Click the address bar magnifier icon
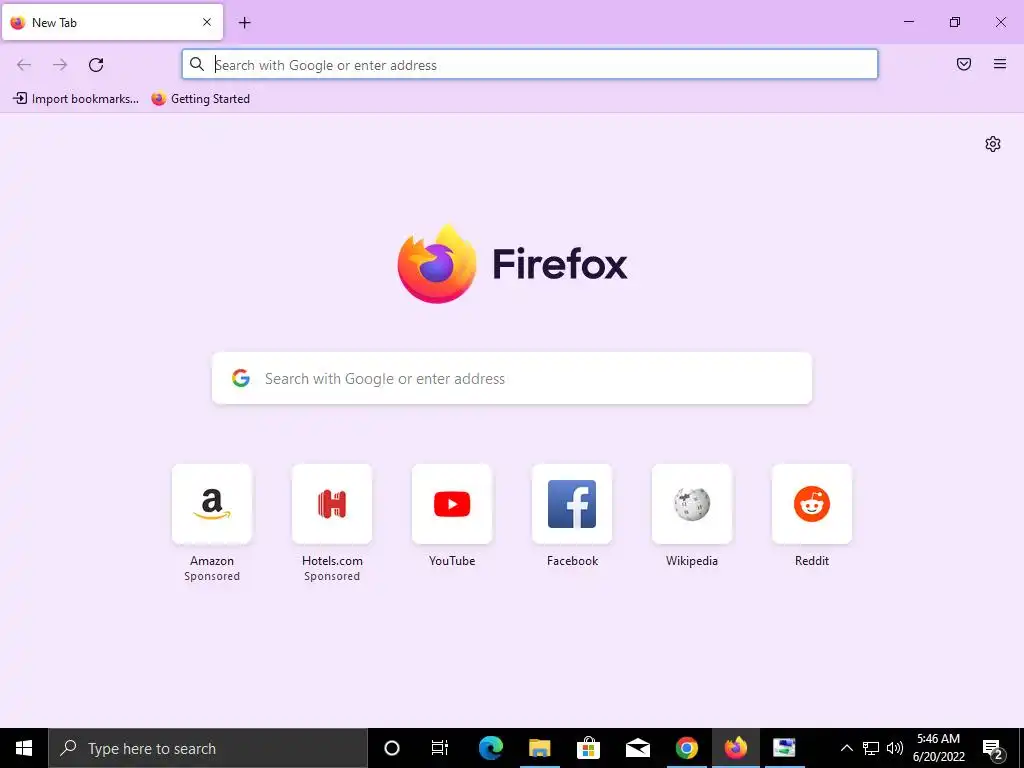Image resolution: width=1024 pixels, height=768 pixels. point(197,65)
